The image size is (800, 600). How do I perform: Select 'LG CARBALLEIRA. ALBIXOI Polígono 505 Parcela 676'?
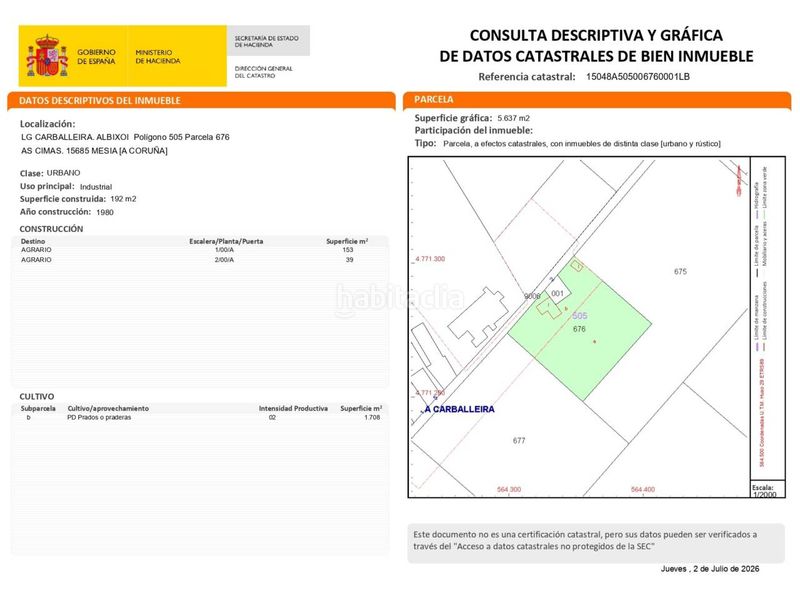pyautogui.click(x=125, y=137)
